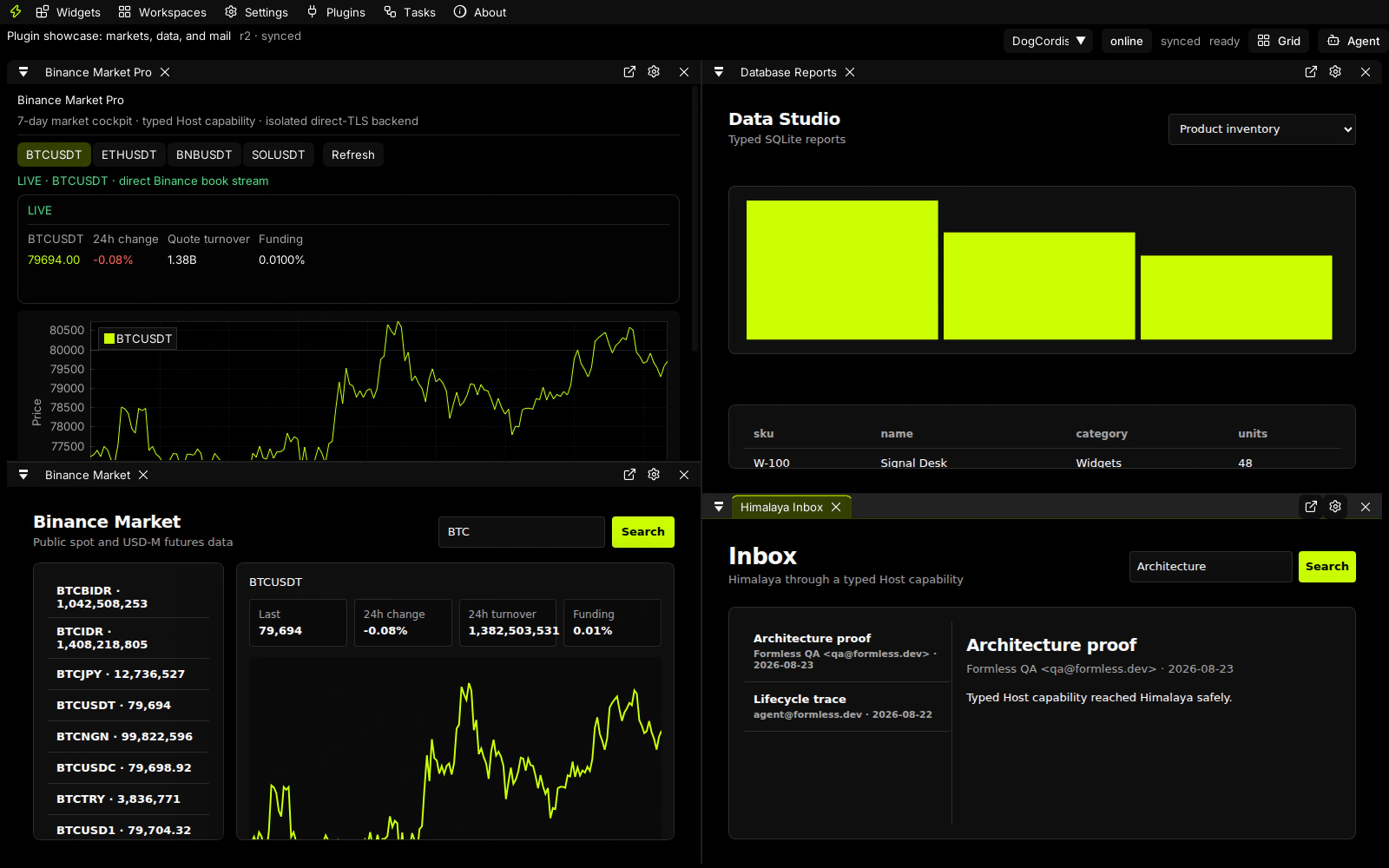Screen dimensions: 1389x868
Task: Switch to the Himalaya Inbox tab
Action: pyautogui.click(x=781, y=507)
